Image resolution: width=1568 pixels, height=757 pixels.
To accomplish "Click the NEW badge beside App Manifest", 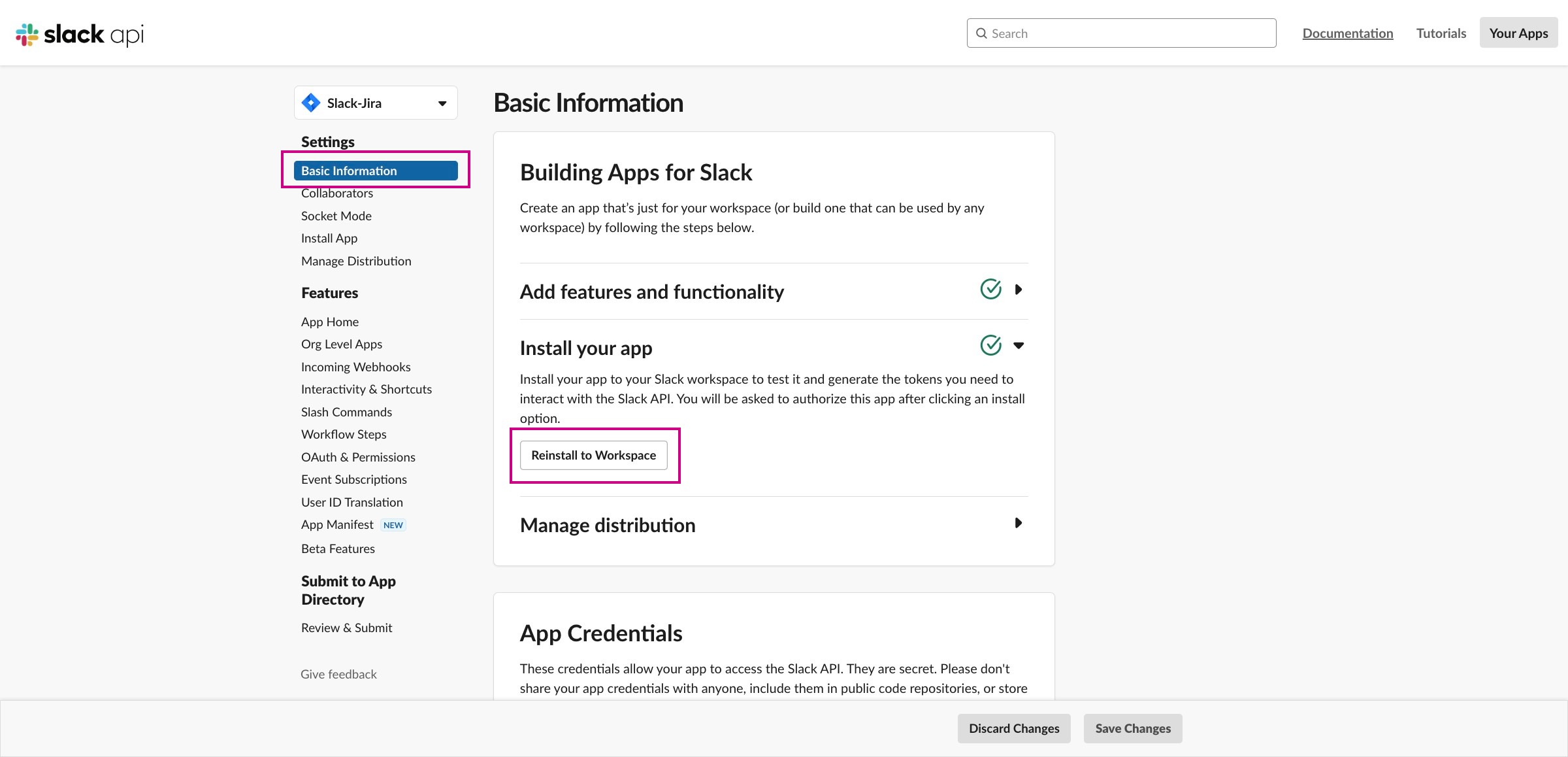I will coord(393,525).
